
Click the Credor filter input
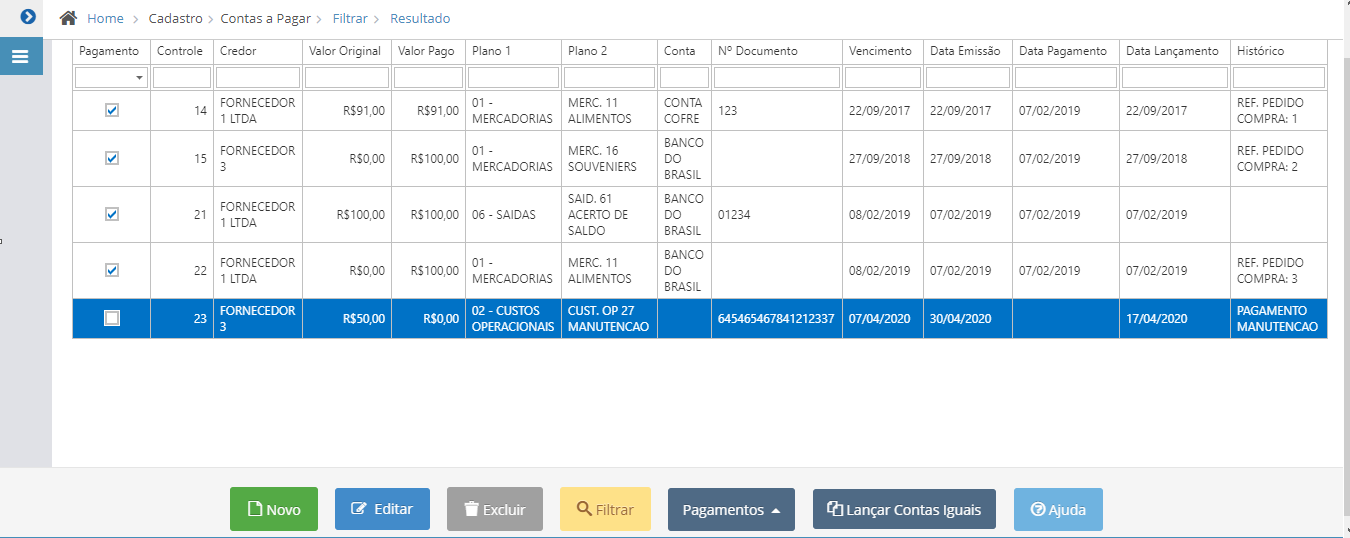click(x=258, y=77)
